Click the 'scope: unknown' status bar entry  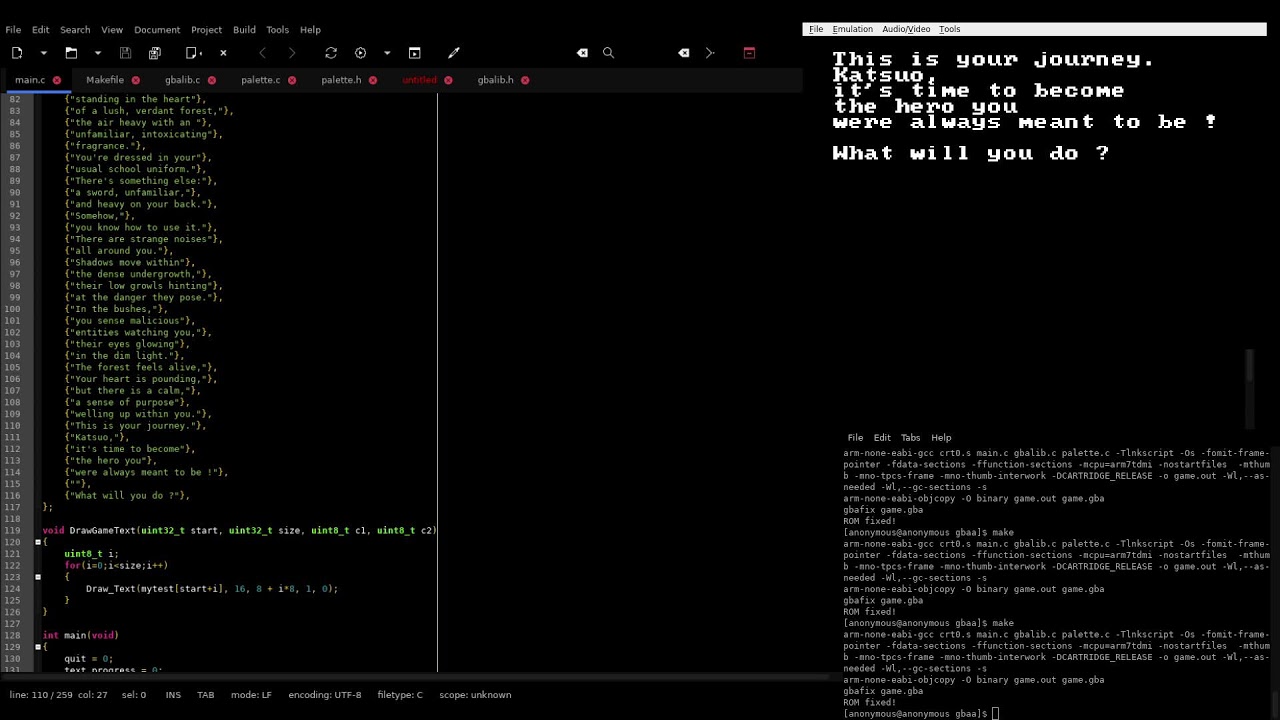pyautogui.click(x=475, y=695)
